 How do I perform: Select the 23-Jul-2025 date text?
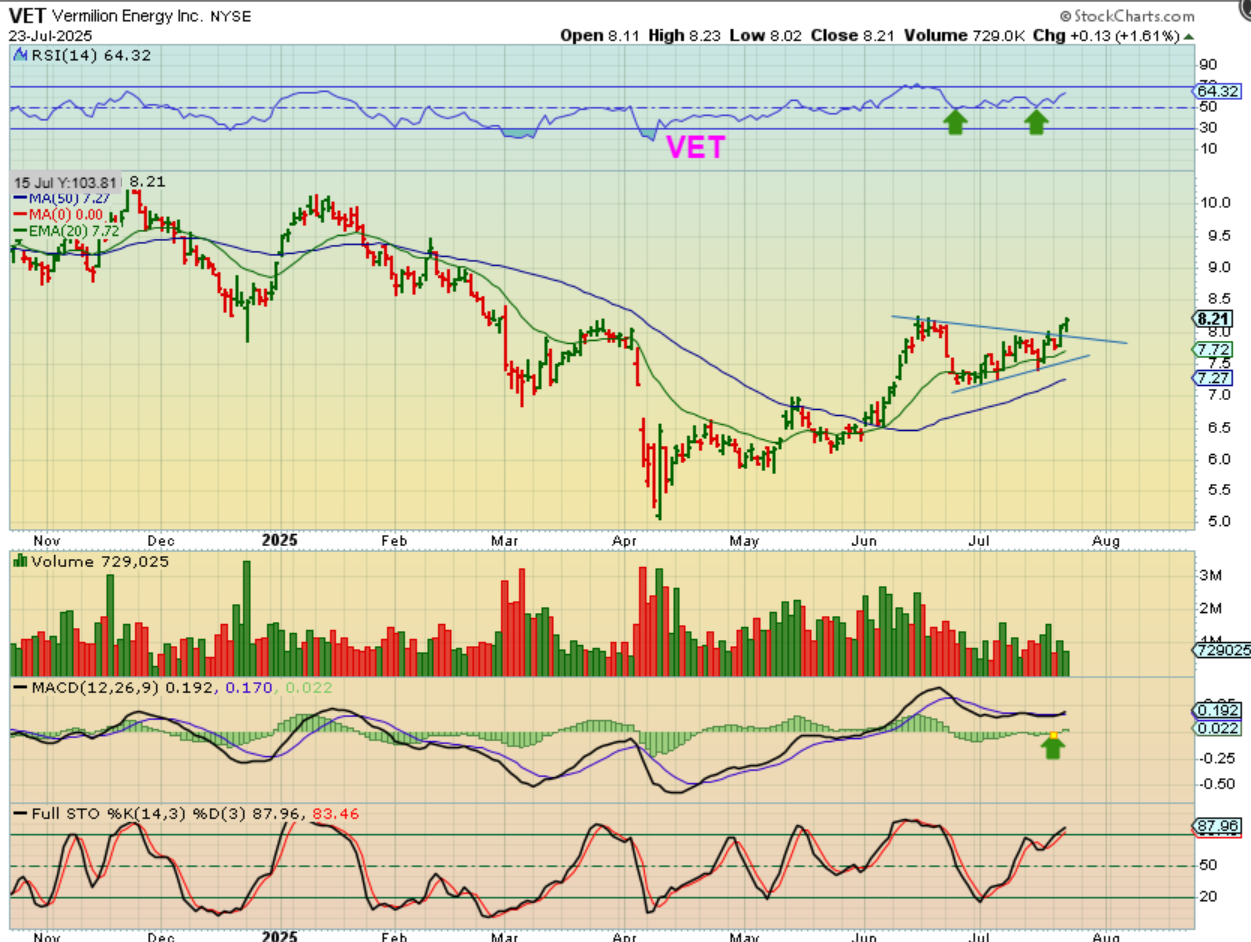click(x=50, y=35)
